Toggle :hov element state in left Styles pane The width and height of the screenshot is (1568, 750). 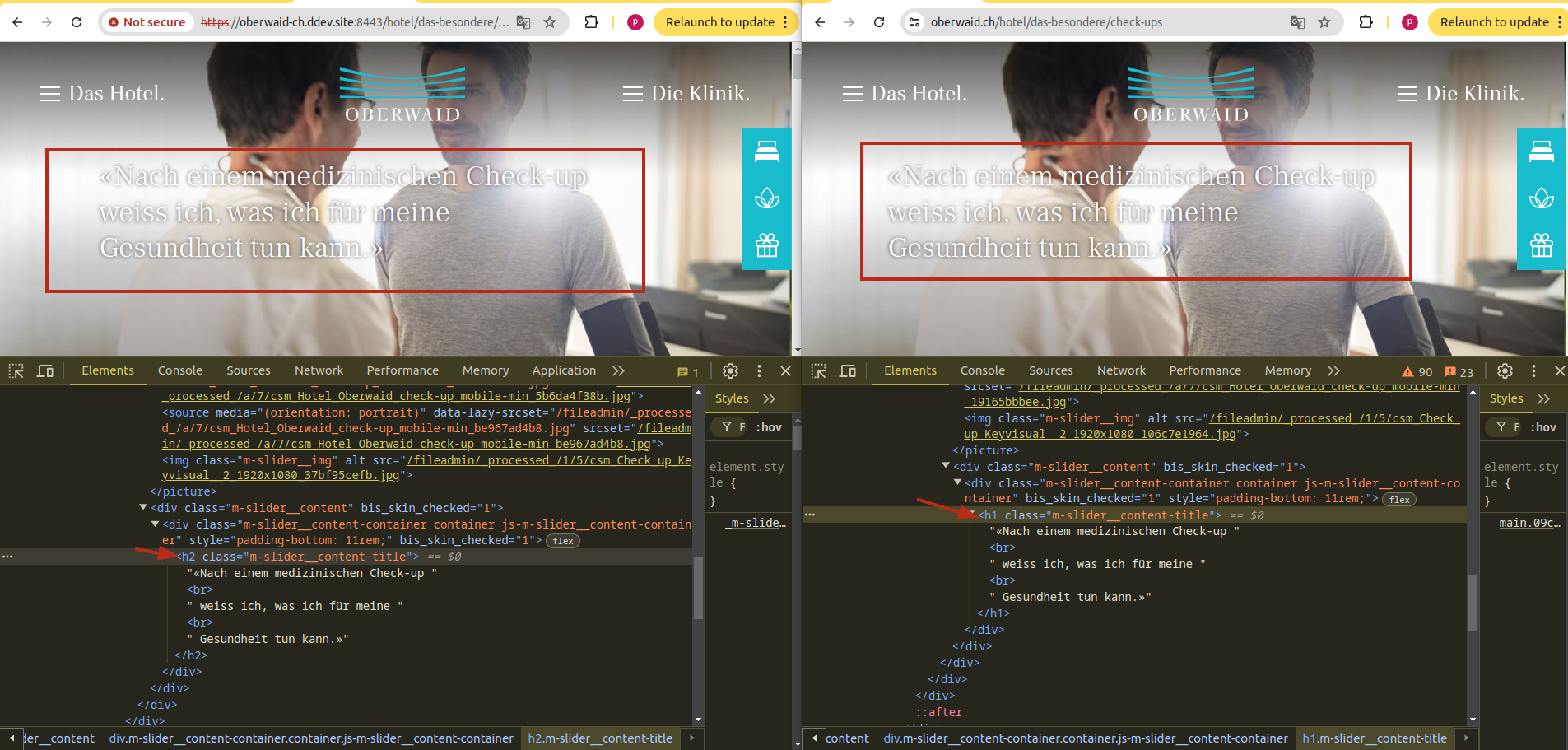769,427
